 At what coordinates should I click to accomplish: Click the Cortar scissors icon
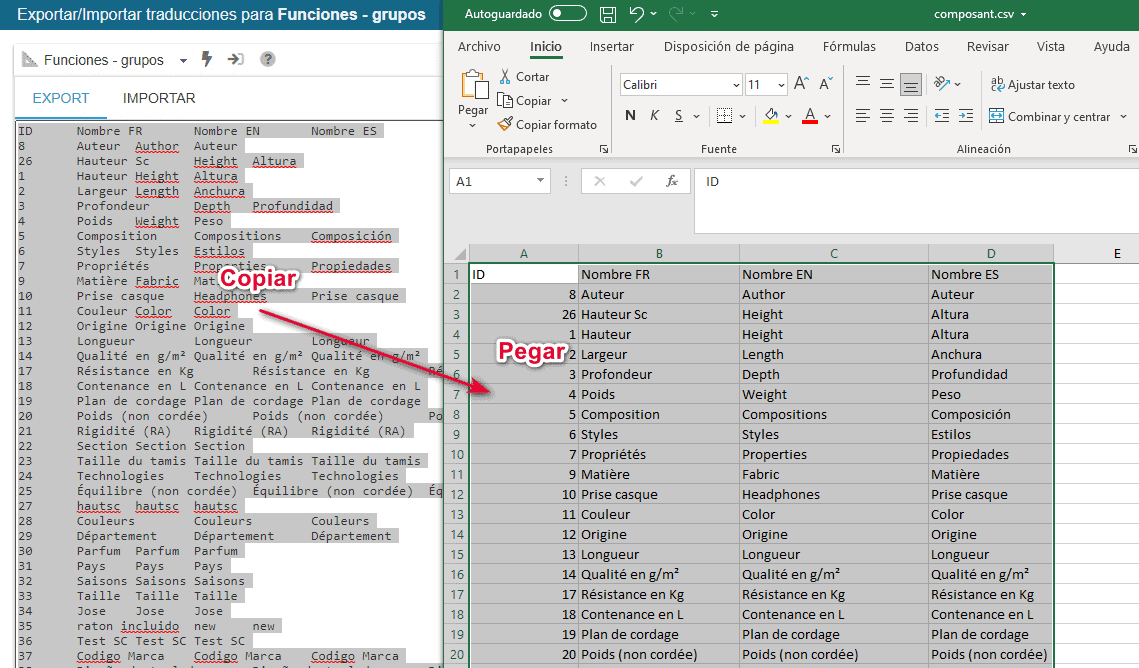click(504, 77)
